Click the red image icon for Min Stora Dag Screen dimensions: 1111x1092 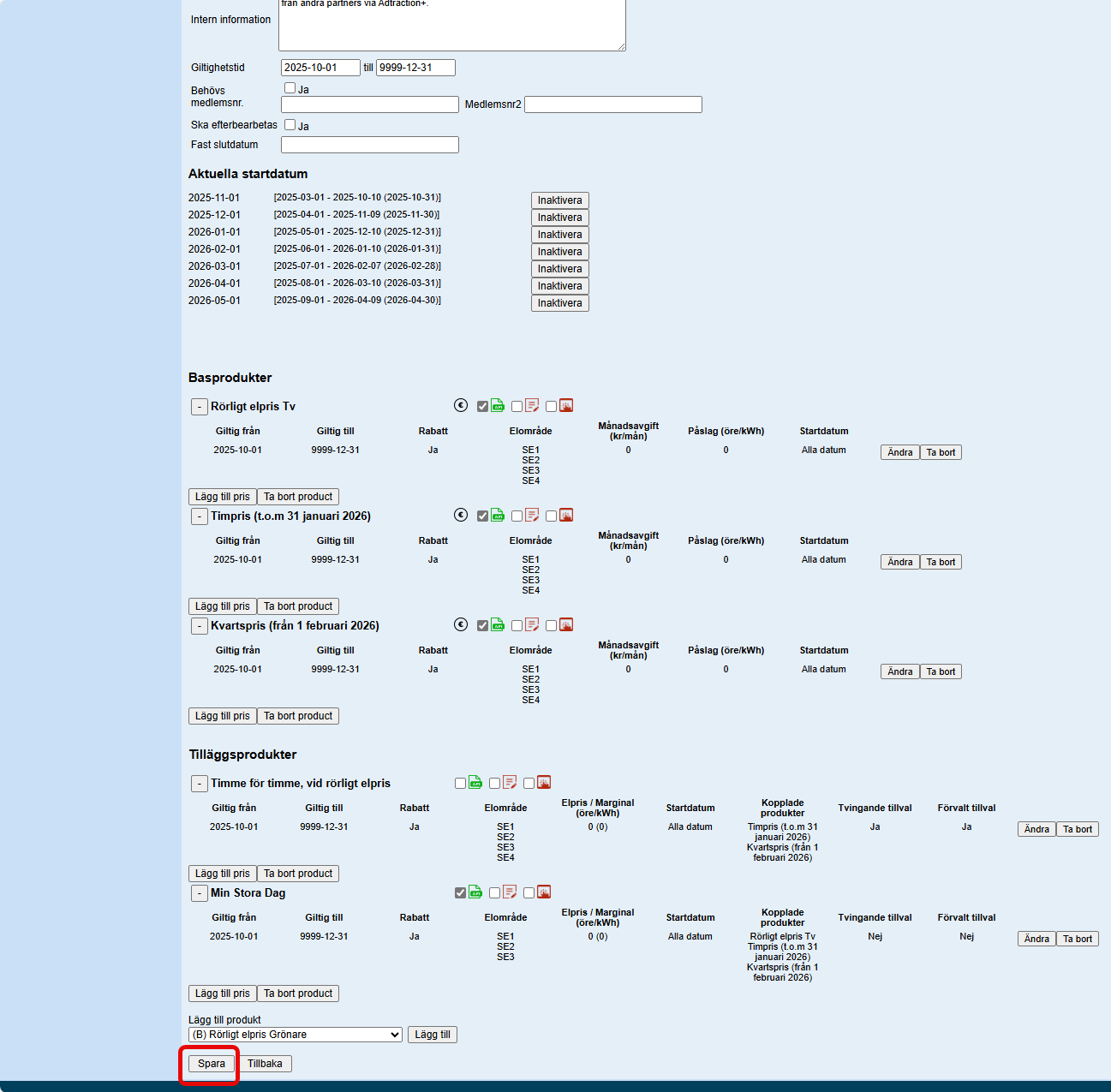[544, 892]
